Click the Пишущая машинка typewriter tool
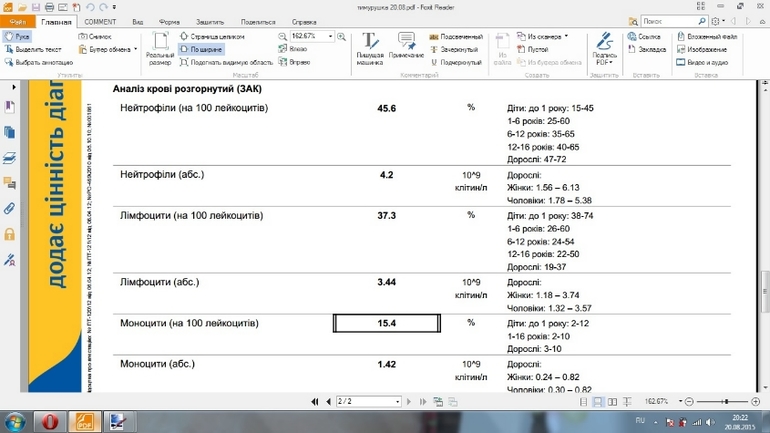Screen dimensions: 770x433 pyautogui.click(x=370, y=49)
